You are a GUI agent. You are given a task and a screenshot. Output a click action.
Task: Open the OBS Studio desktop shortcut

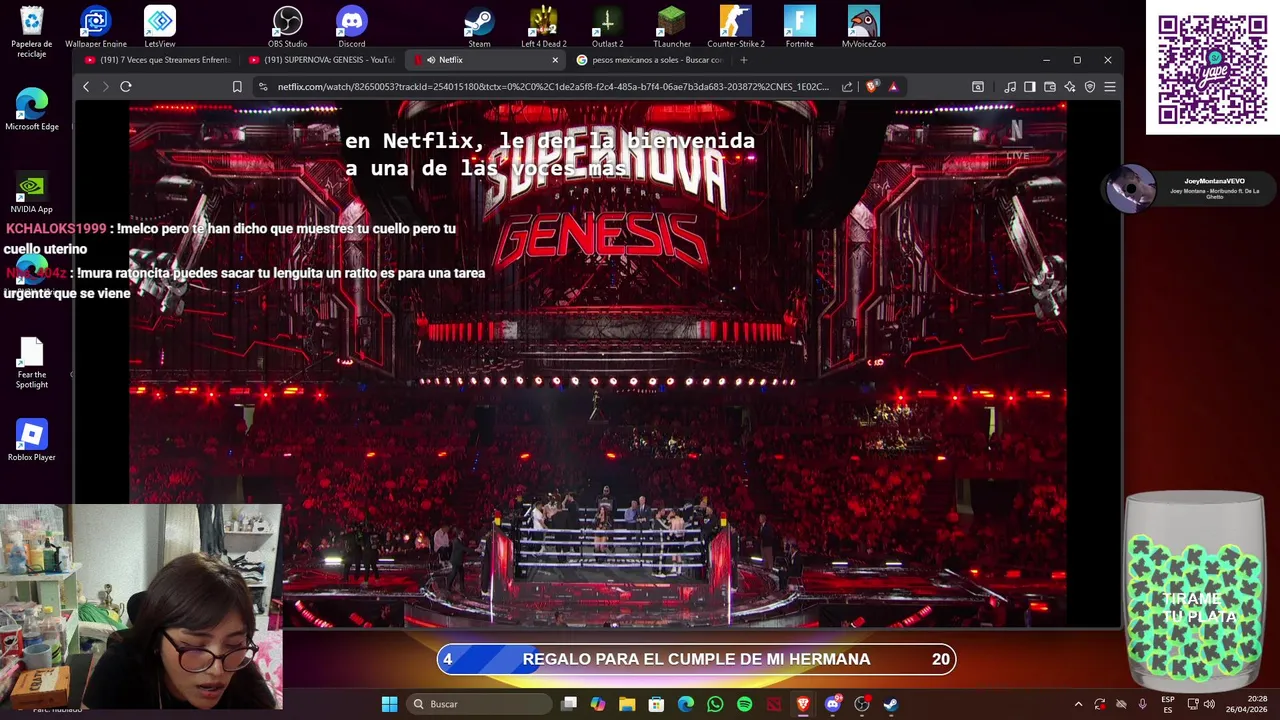(x=287, y=27)
